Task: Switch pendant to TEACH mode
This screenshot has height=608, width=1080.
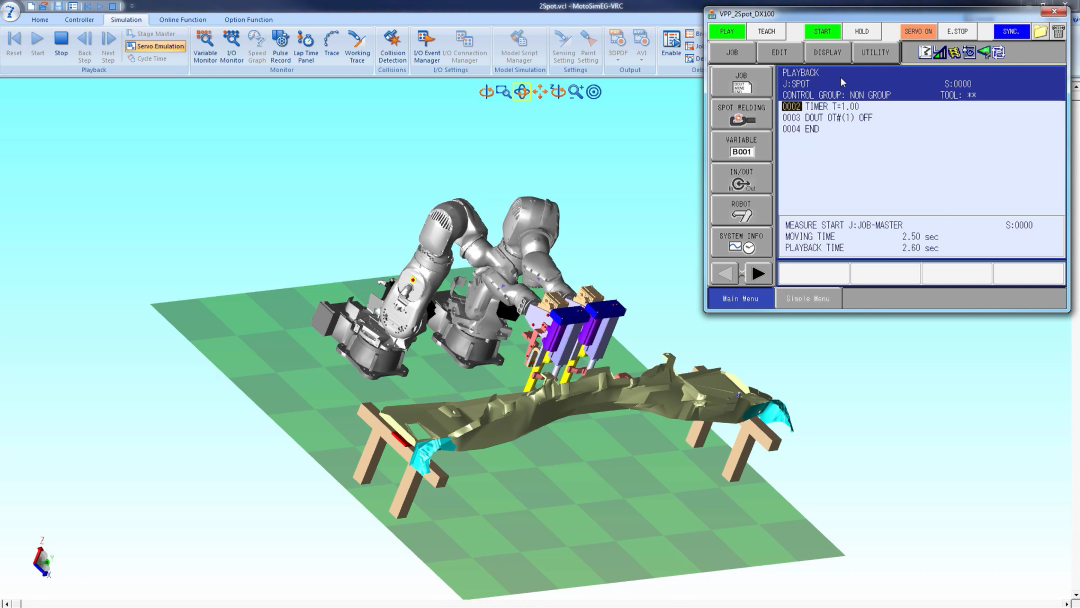Action: pyautogui.click(x=766, y=32)
